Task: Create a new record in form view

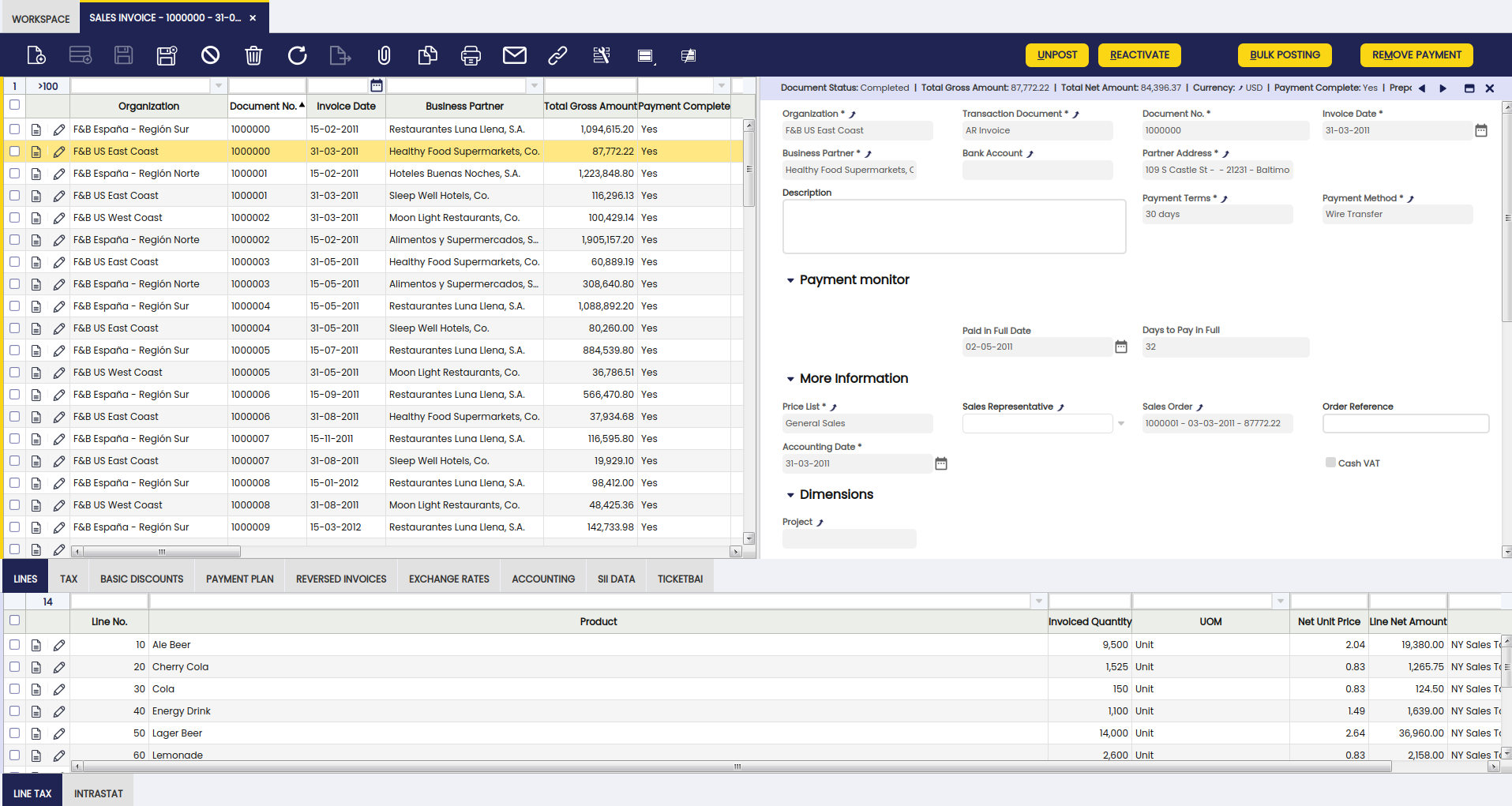Action: [36, 55]
